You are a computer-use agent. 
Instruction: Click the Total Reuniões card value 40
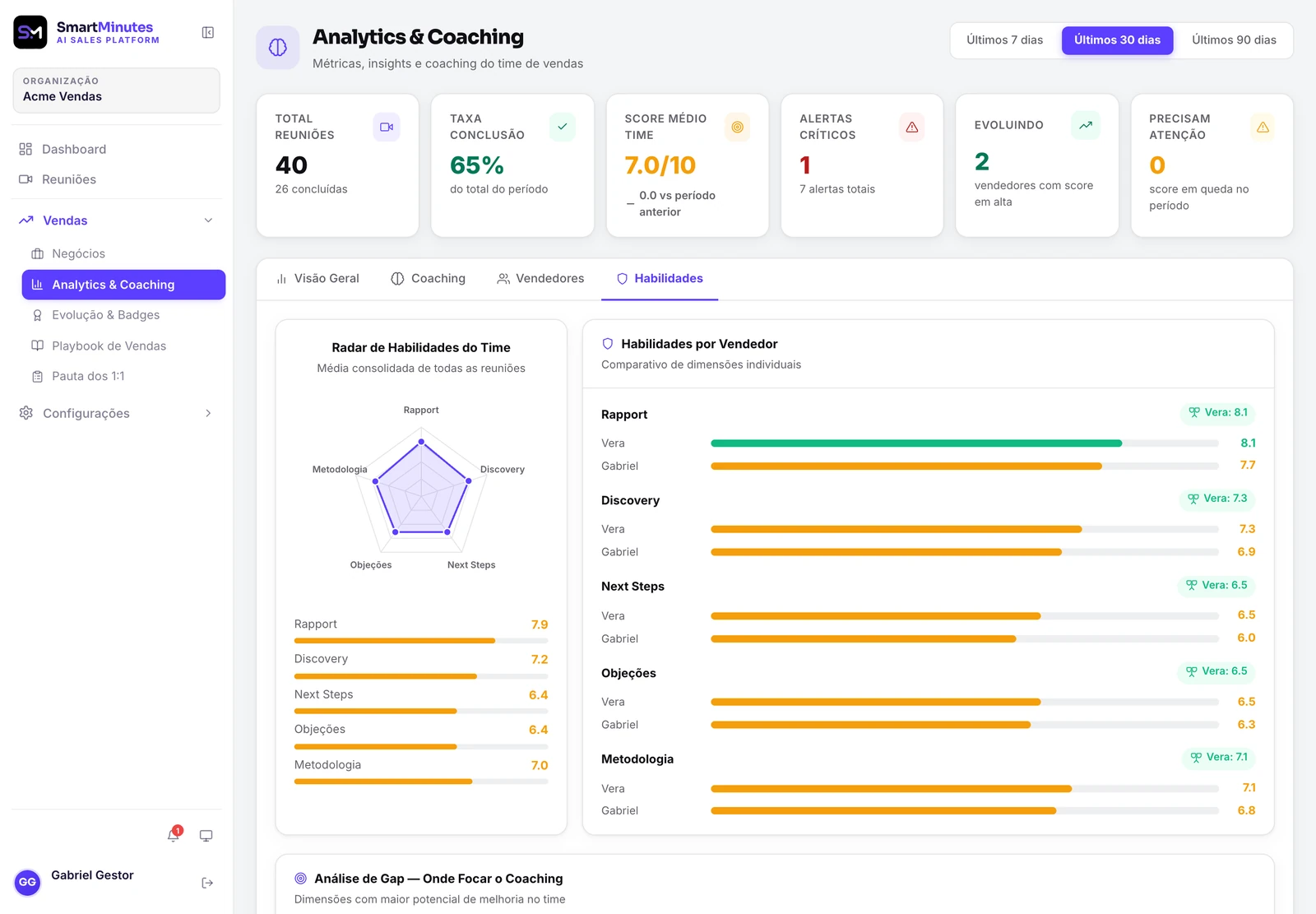pyautogui.click(x=291, y=165)
